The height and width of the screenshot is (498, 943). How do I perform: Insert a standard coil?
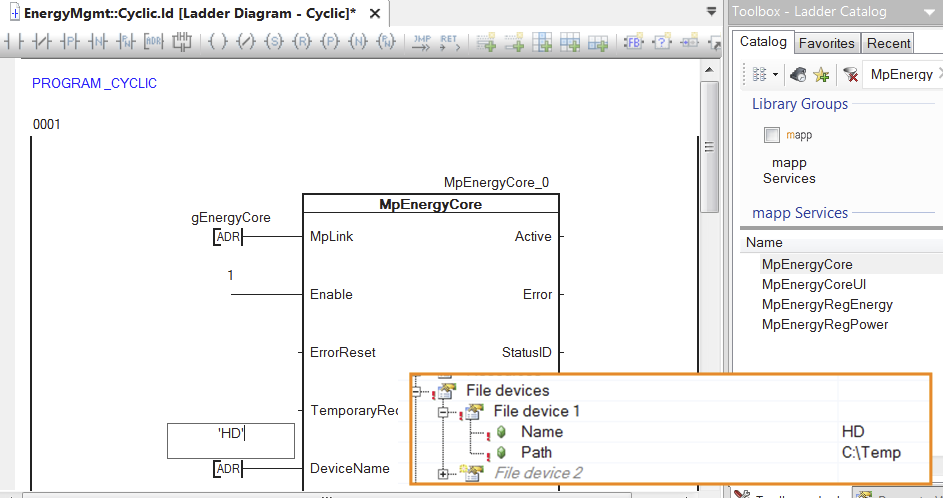coord(218,42)
